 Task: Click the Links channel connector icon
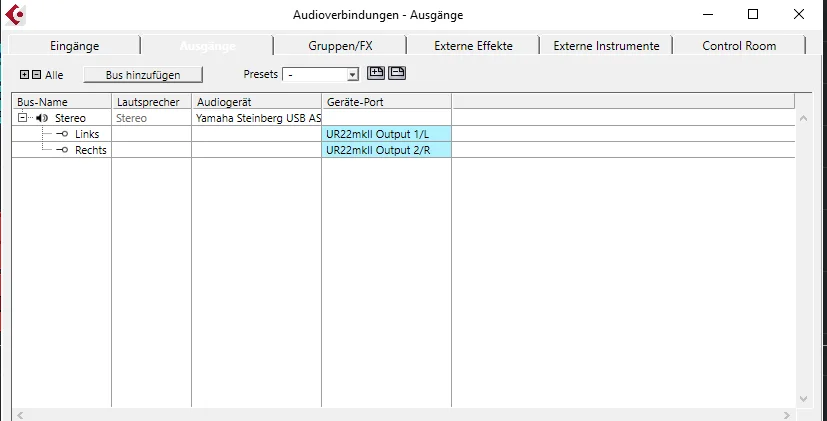(x=62, y=134)
